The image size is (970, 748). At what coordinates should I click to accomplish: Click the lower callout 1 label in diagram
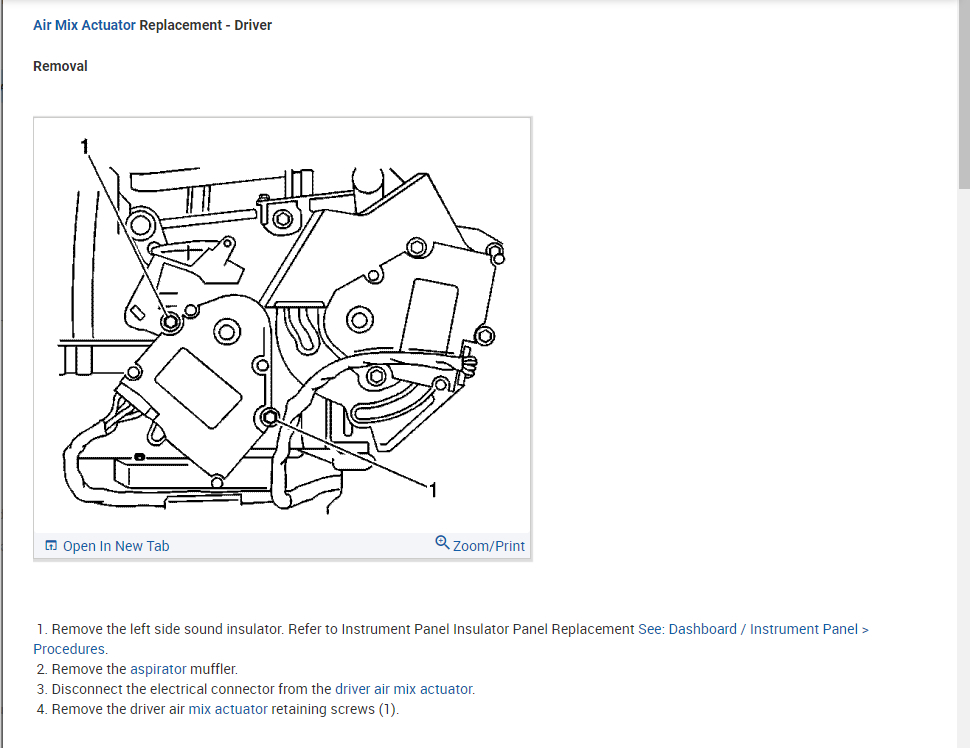(433, 490)
